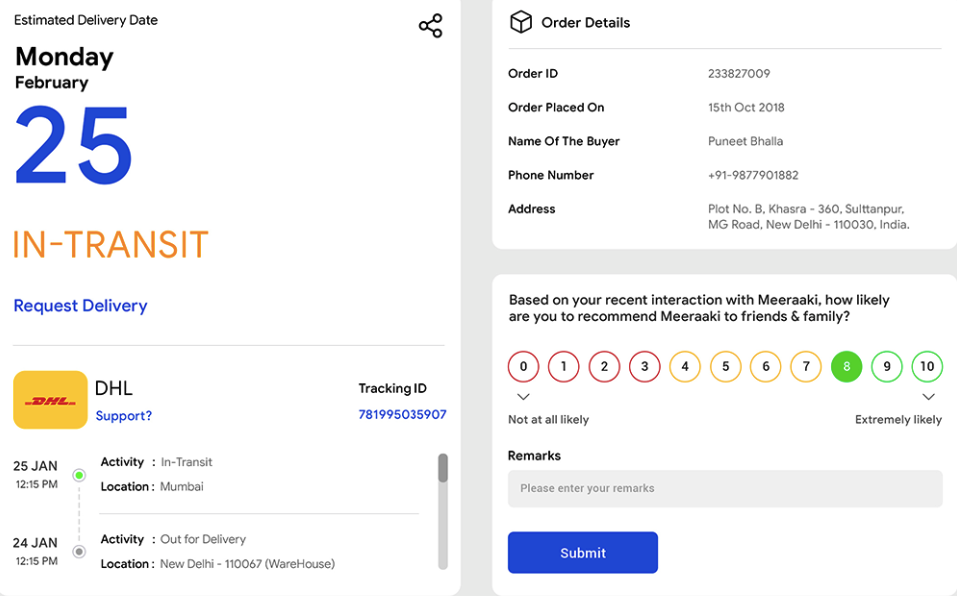
Task: Pick rating 9 in green circle
Action: point(887,367)
